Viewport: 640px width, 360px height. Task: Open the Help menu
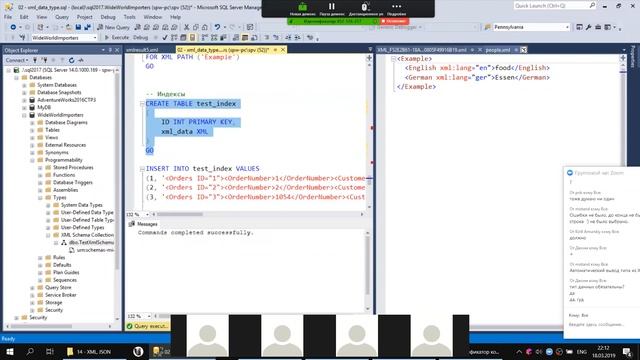coord(176,17)
